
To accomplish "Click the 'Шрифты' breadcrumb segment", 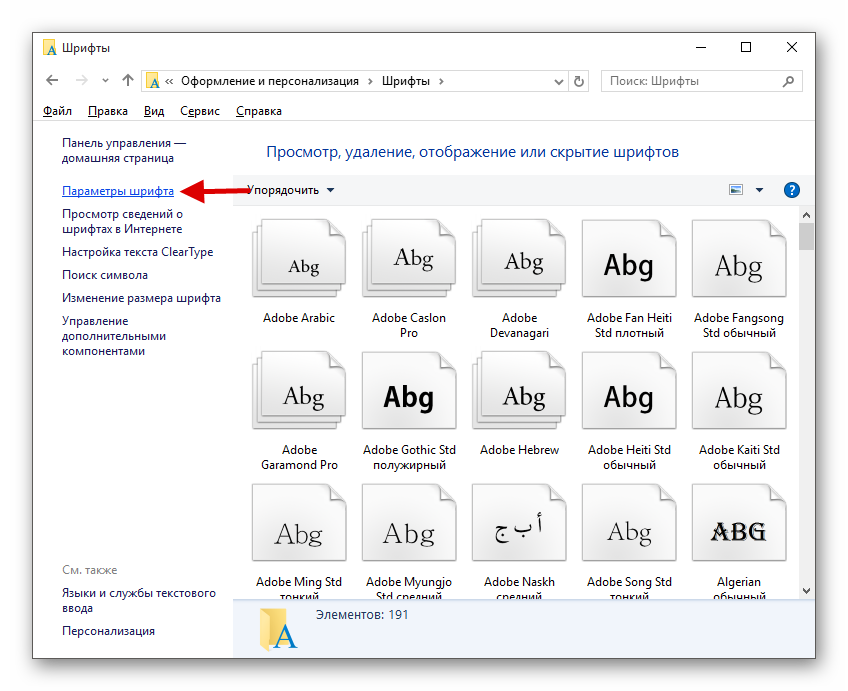I will [x=406, y=81].
